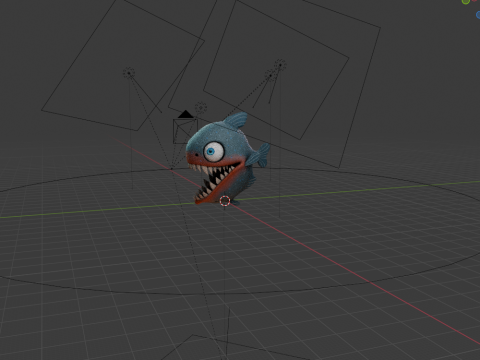Select the light at the left rectangle's center
The height and width of the screenshot is (360, 480).
(x=129, y=73)
